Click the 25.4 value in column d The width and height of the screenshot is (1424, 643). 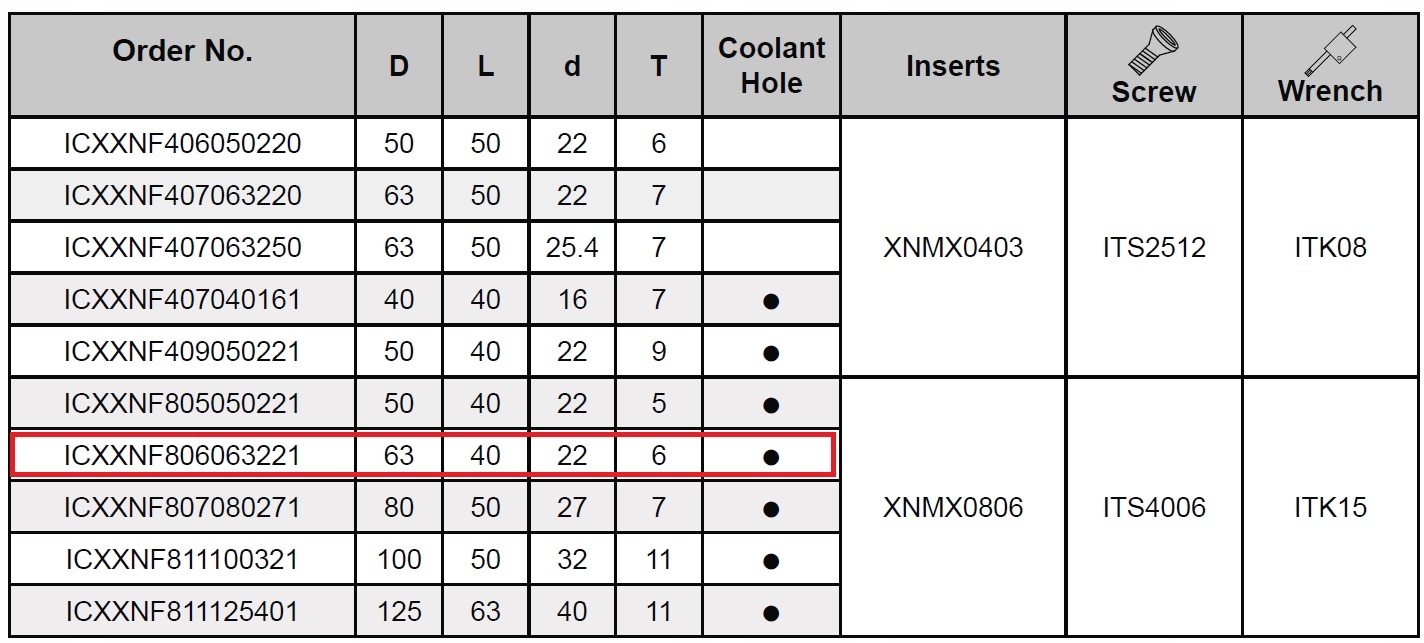pos(572,247)
